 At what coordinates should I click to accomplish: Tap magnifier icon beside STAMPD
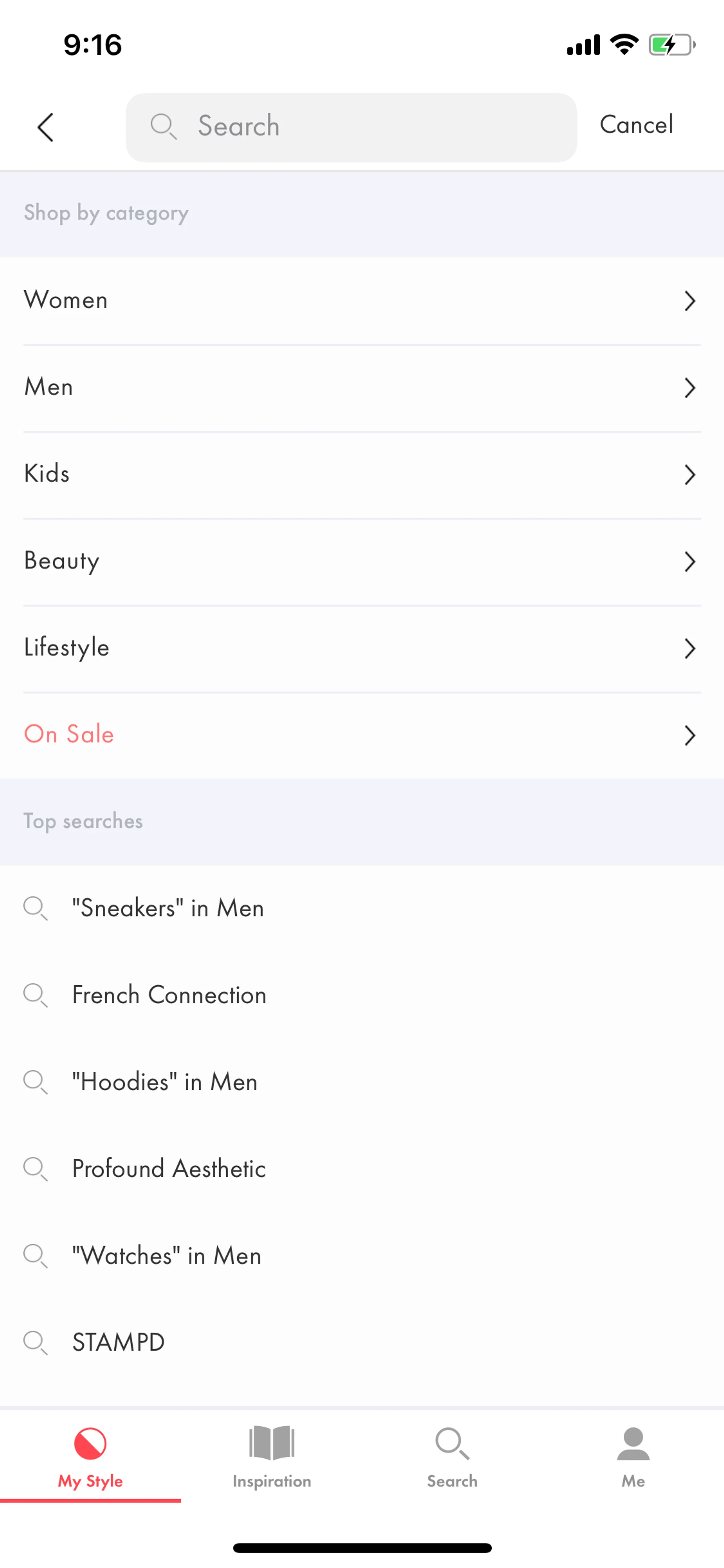[x=35, y=1342]
